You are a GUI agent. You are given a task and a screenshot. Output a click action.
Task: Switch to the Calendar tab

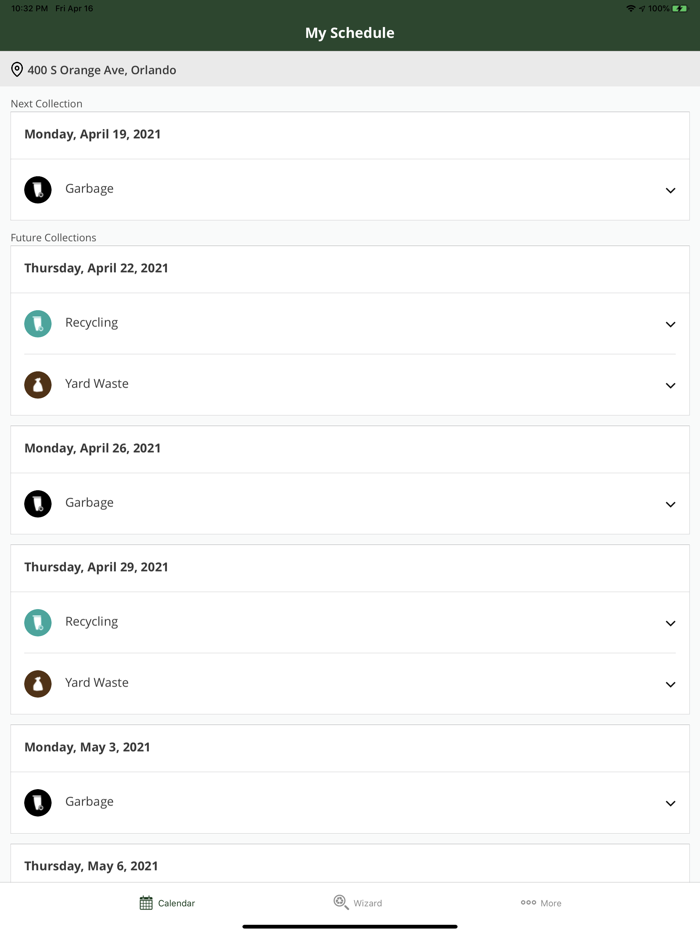point(167,903)
